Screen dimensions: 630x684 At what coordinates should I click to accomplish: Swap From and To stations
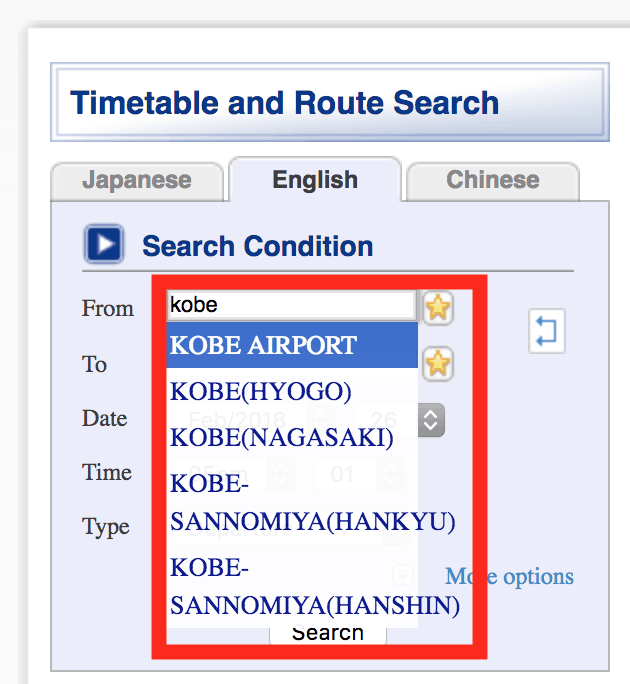coord(547,331)
